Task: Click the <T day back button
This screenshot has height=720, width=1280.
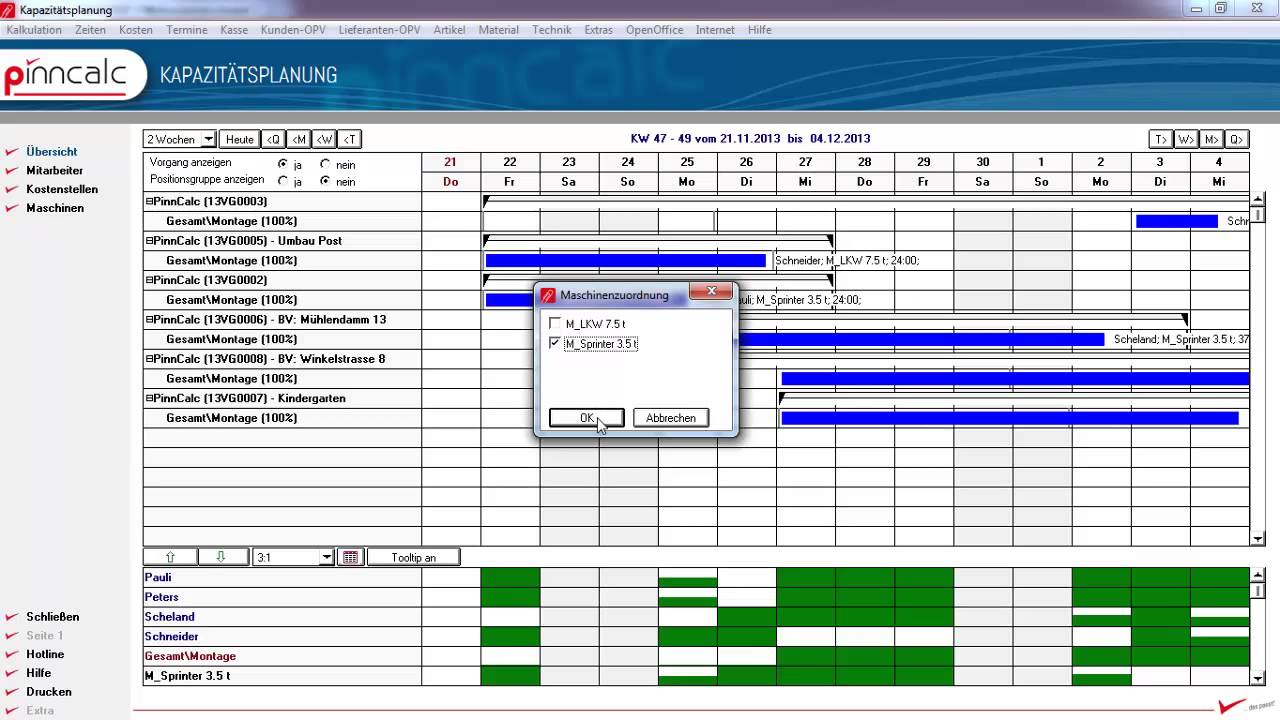Action: [x=349, y=139]
